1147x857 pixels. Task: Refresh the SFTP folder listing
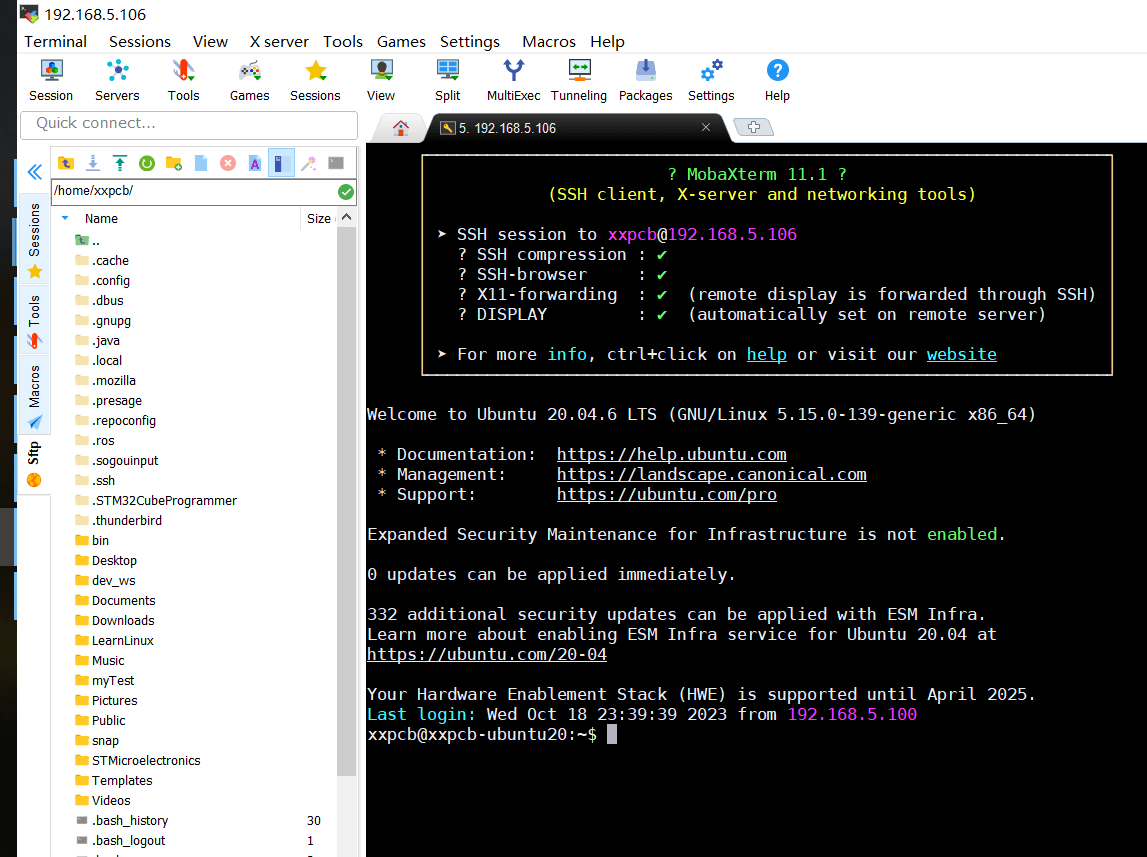click(147, 163)
